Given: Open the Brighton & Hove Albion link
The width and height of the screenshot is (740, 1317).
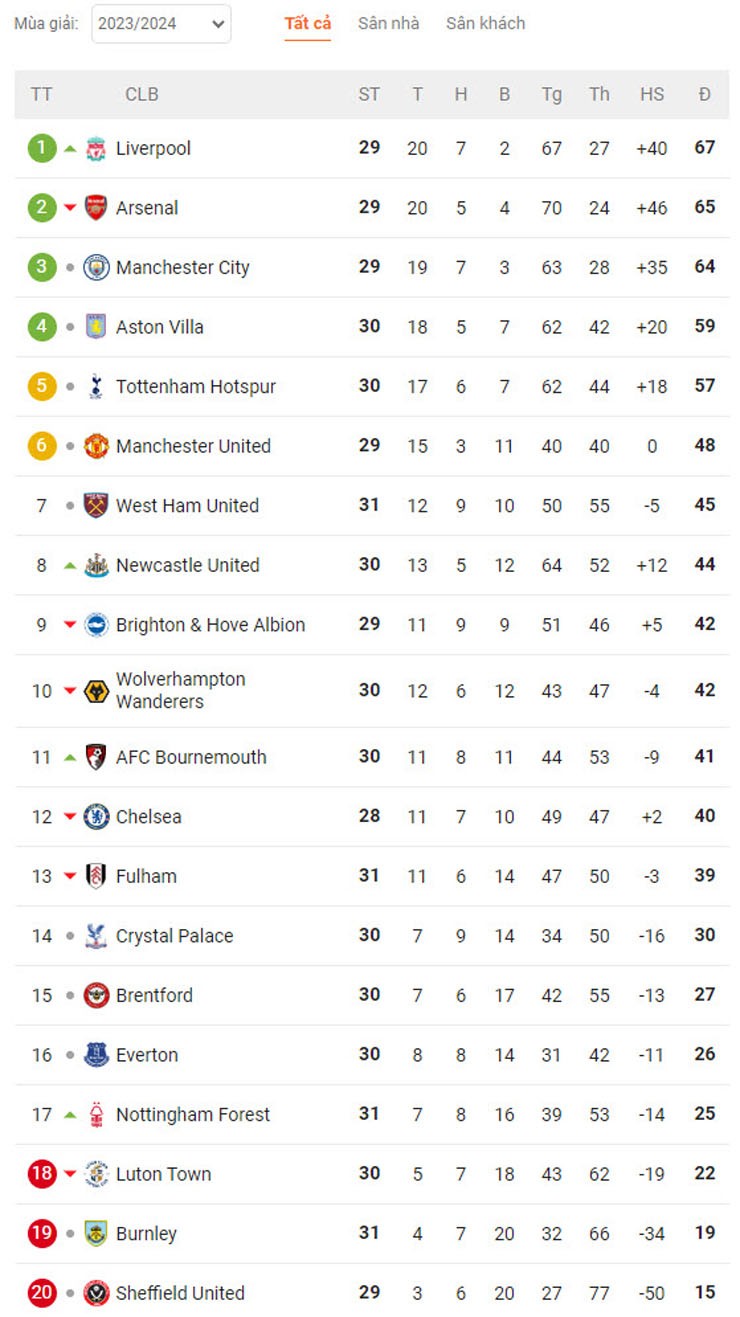Looking at the screenshot, I should coord(211,625).
